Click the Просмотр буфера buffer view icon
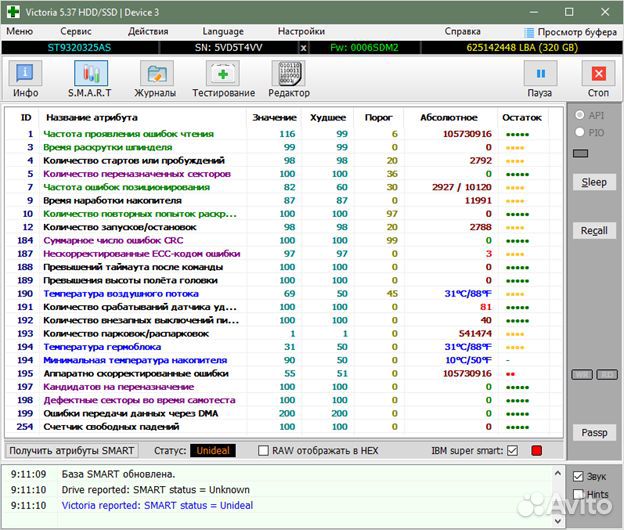This screenshot has height=530, width=624. click(x=530, y=32)
